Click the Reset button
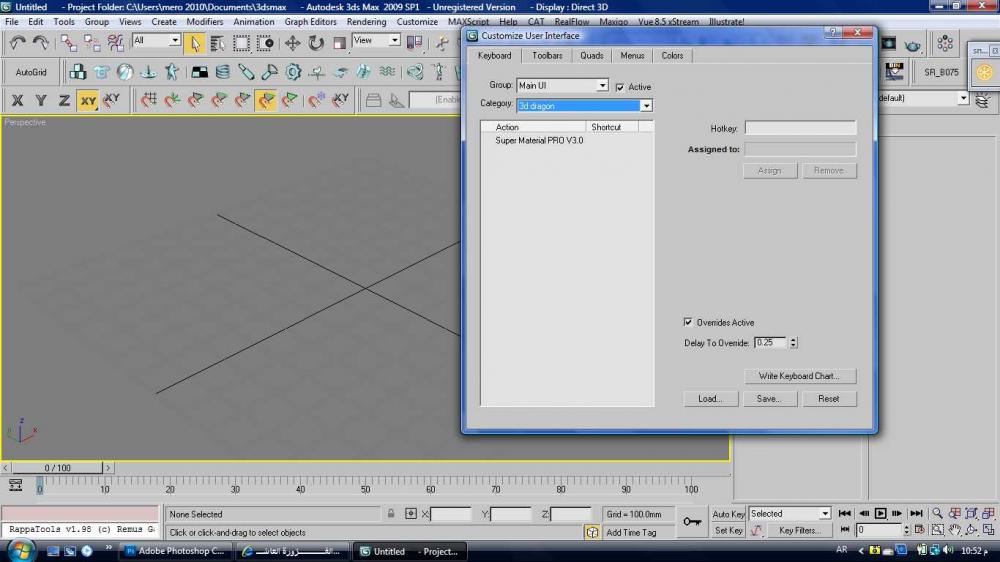Image resolution: width=1000 pixels, height=562 pixels. click(828, 399)
